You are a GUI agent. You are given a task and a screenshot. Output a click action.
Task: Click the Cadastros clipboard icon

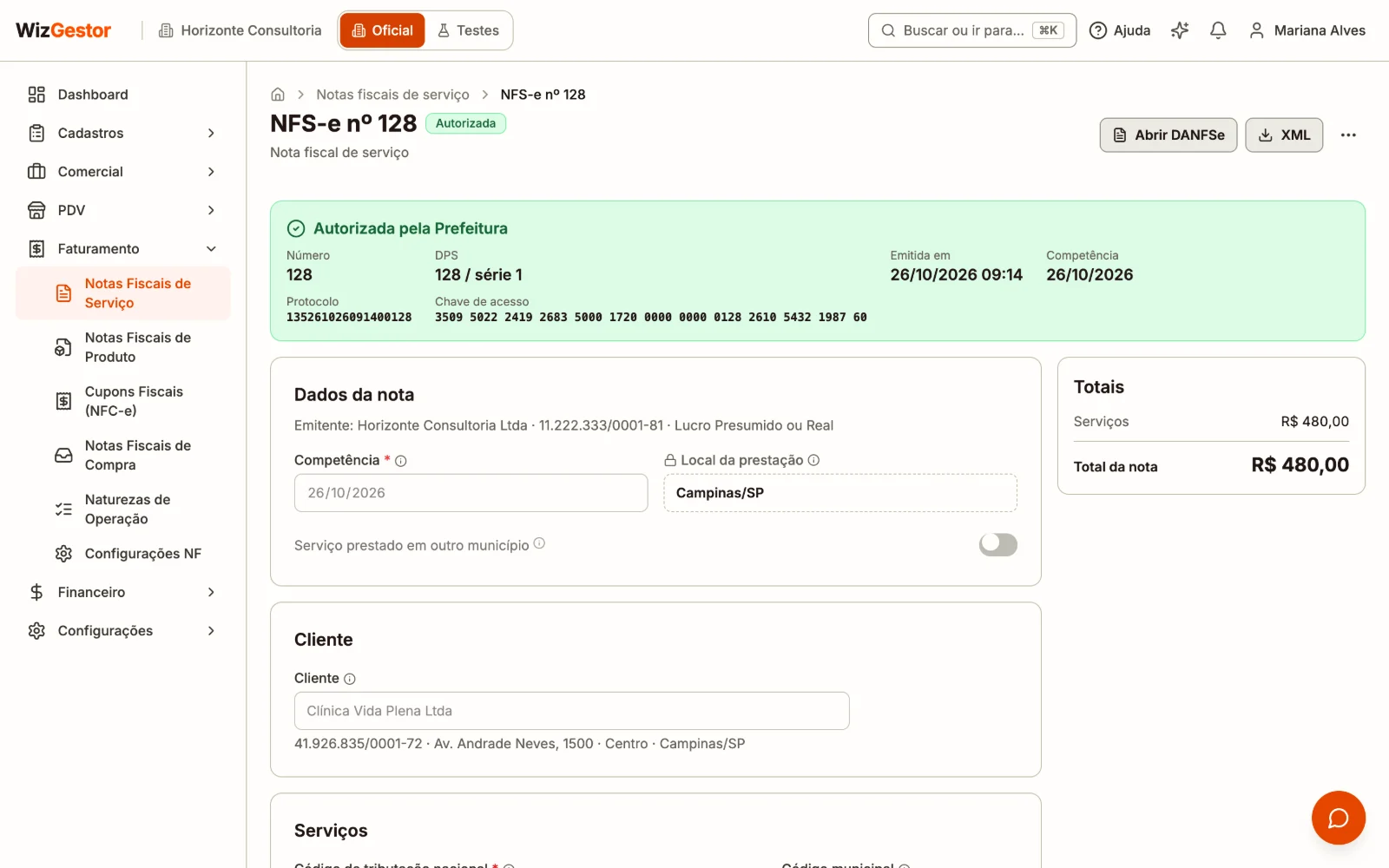[36, 133]
